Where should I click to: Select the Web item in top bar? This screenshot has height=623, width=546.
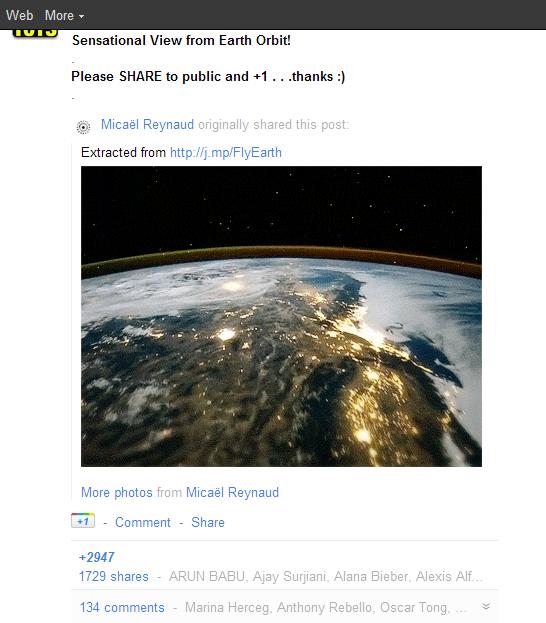click(x=19, y=15)
